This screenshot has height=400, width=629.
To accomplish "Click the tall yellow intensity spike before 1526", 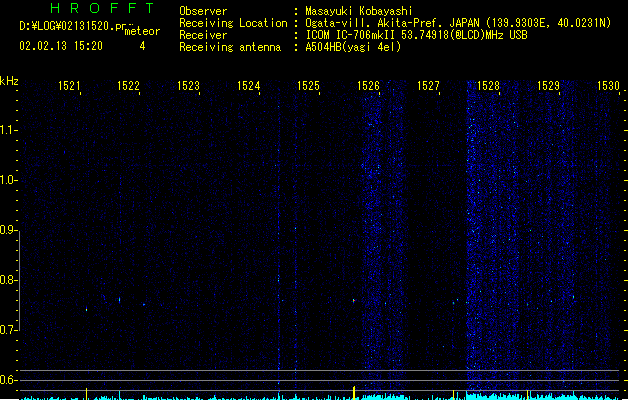I will coord(354,393).
